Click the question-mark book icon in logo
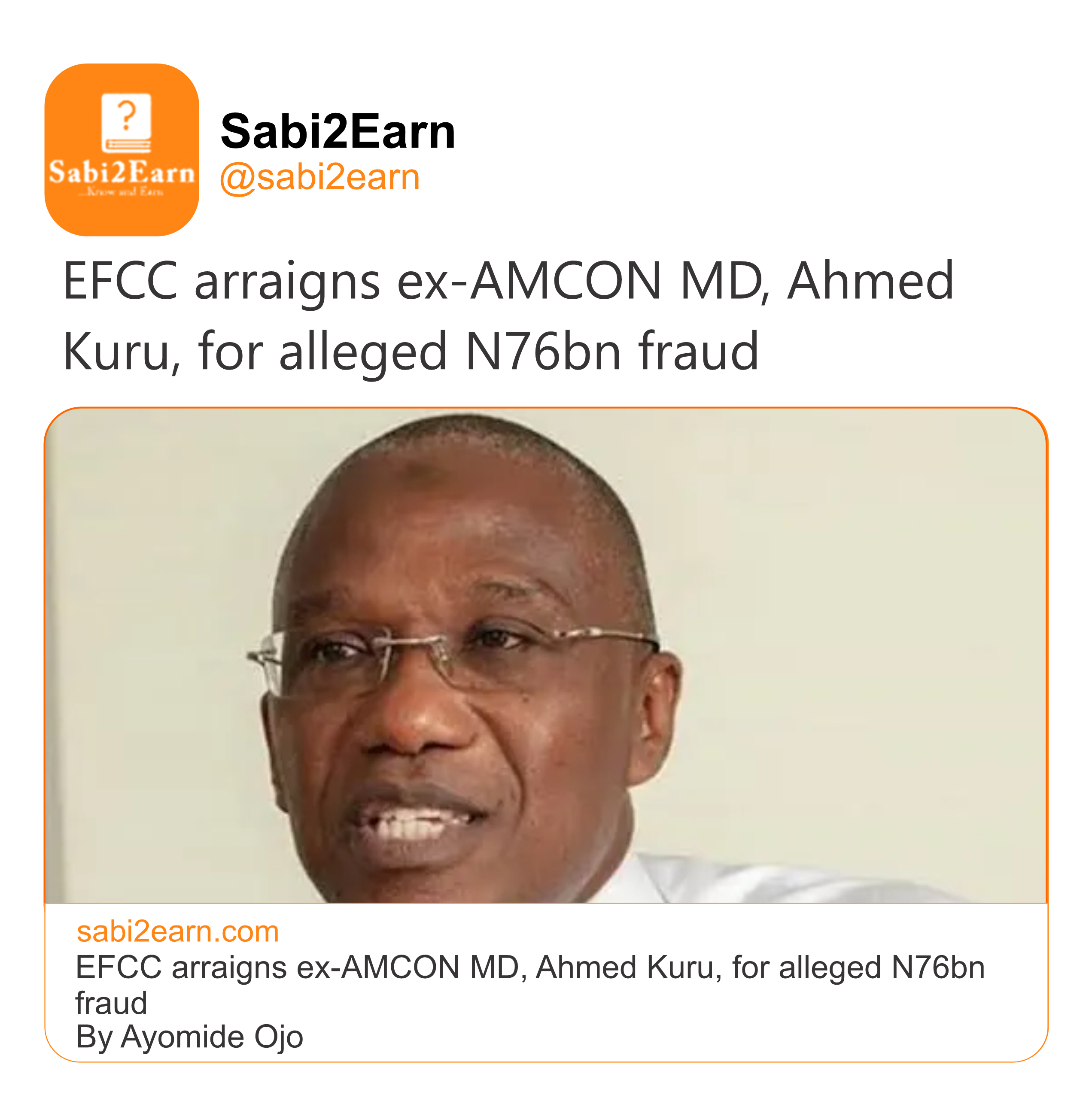The width and height of the screenshot is (1092, 1101). [126, 122]
